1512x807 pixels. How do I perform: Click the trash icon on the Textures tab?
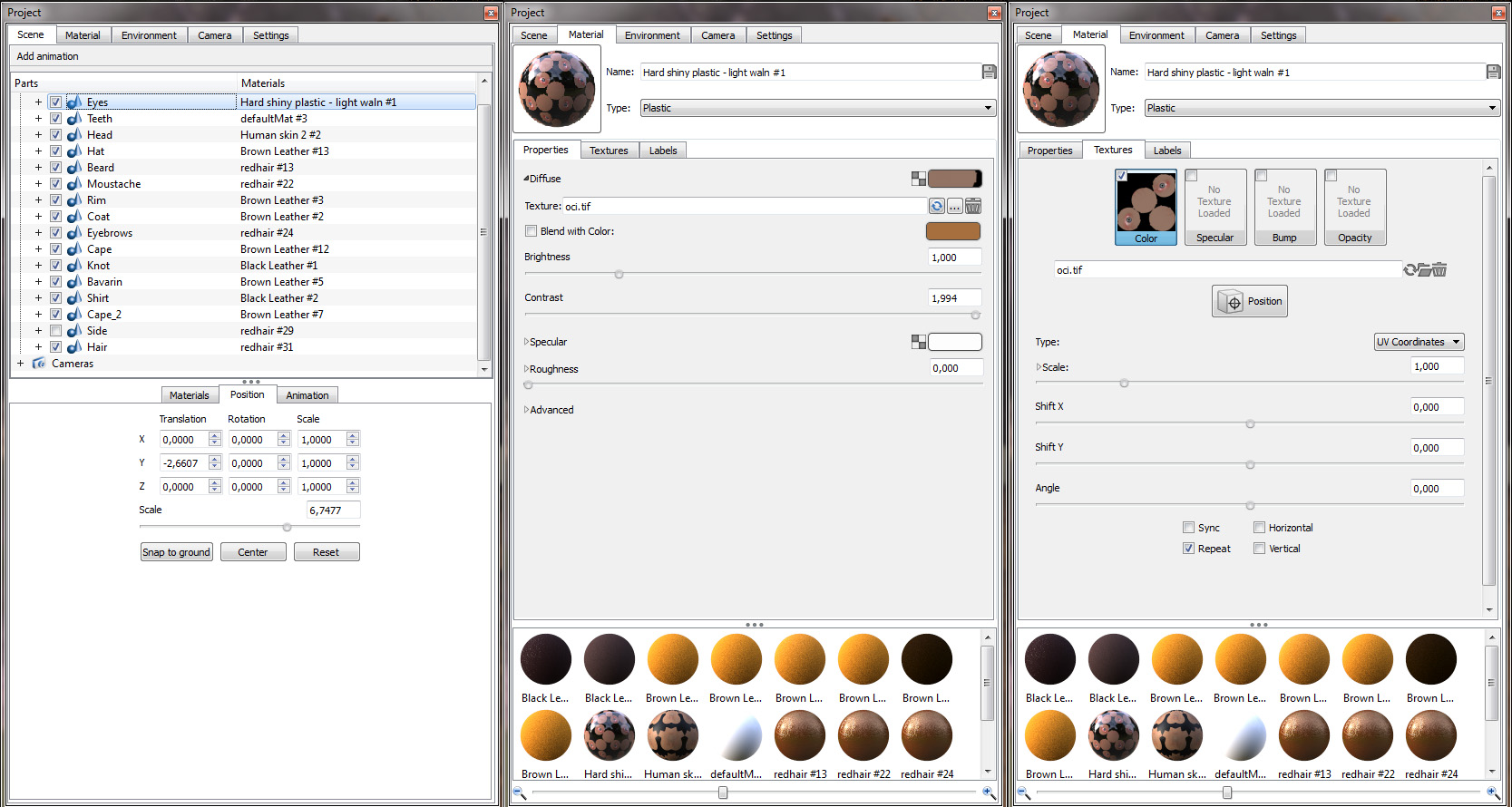[1439, 269]
